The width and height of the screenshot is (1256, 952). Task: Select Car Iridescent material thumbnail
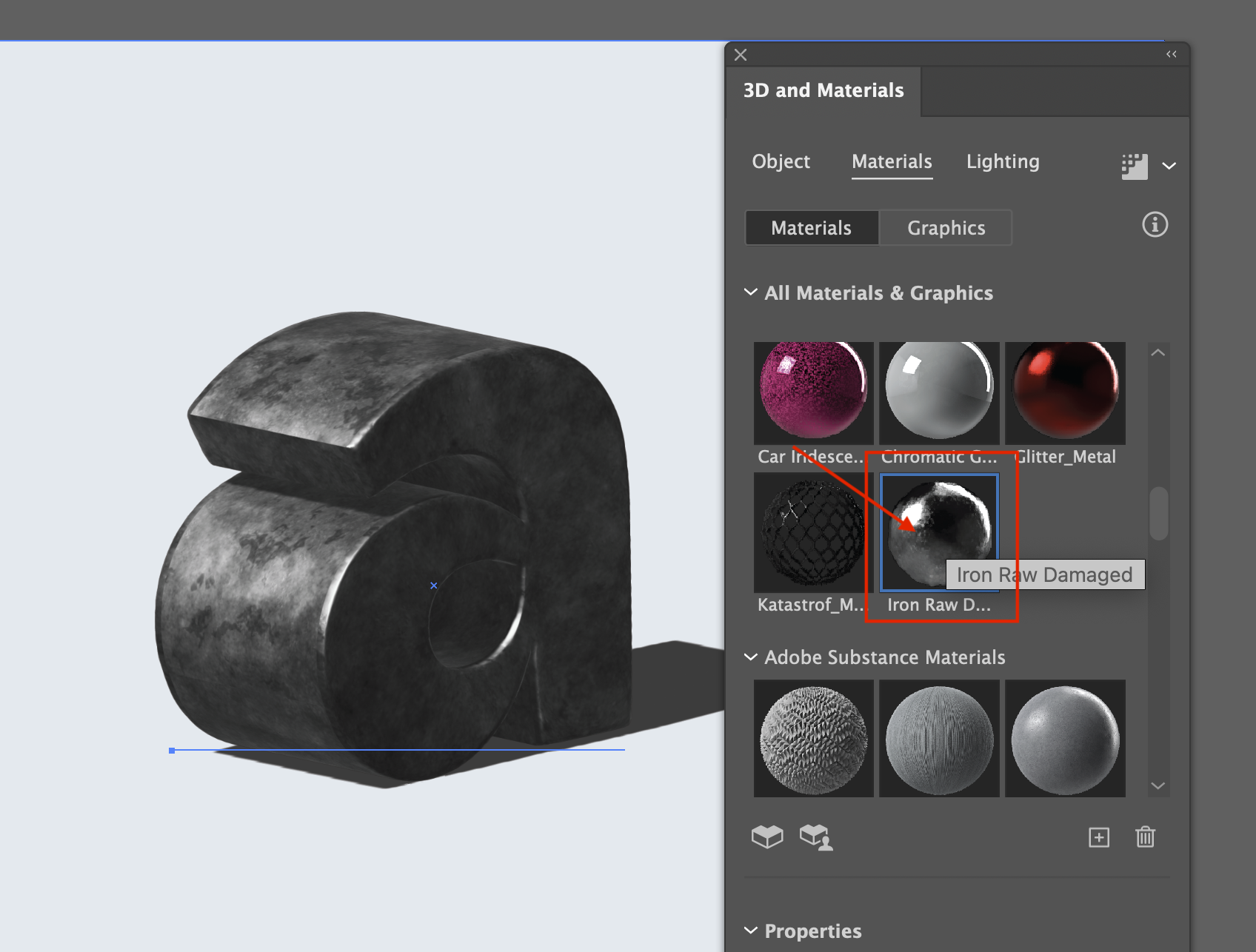click(x=813, y=393)
